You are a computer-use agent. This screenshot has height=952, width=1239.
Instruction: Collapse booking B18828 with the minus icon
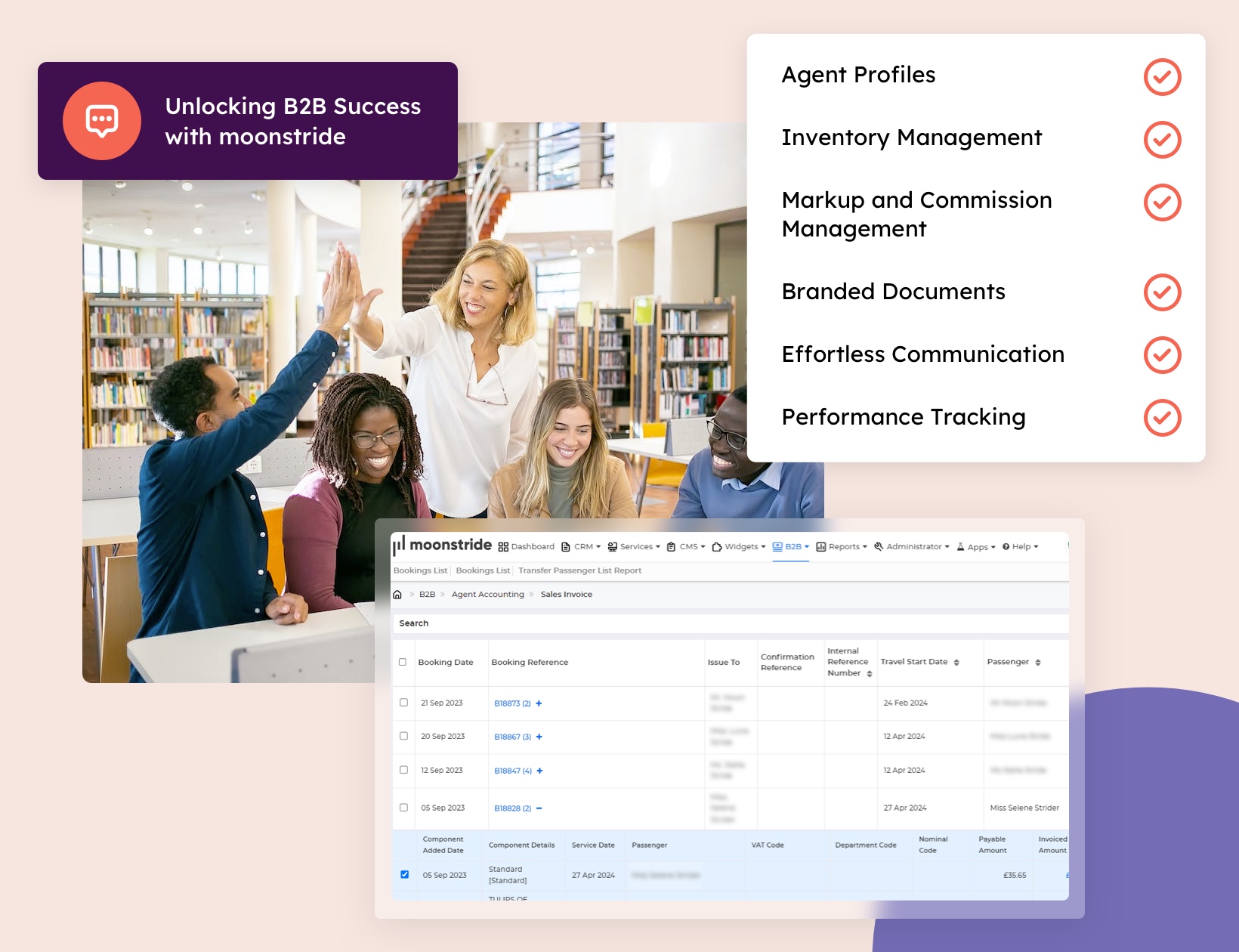coord(539,808)
